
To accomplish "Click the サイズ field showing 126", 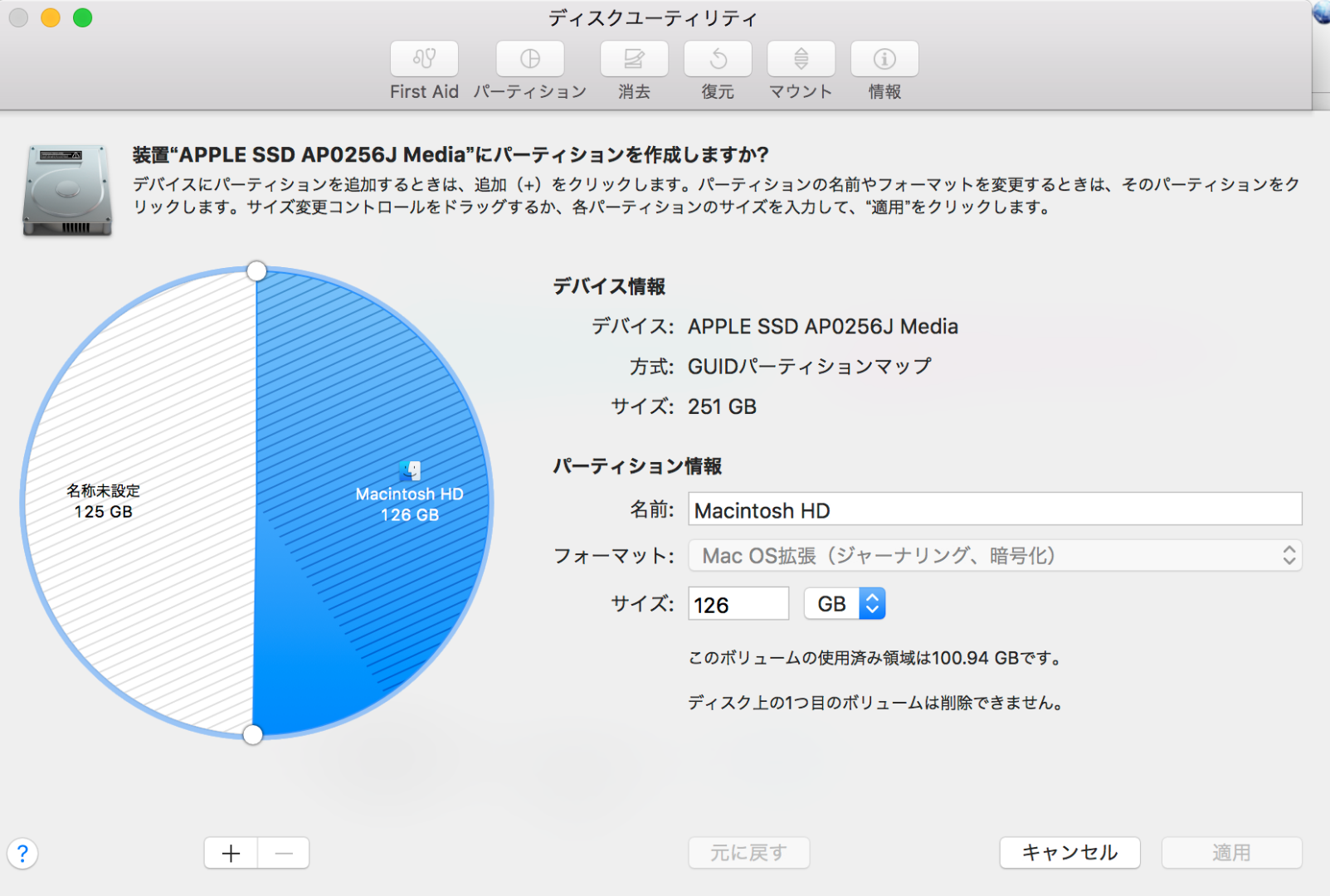I will pyautogui.click(x=737, y=603).
